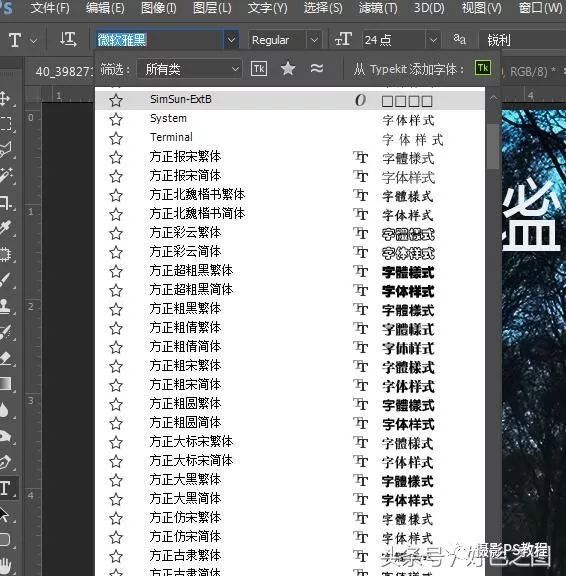Select the Horizontal Type tool in toolbar

[x=6, y=488]
